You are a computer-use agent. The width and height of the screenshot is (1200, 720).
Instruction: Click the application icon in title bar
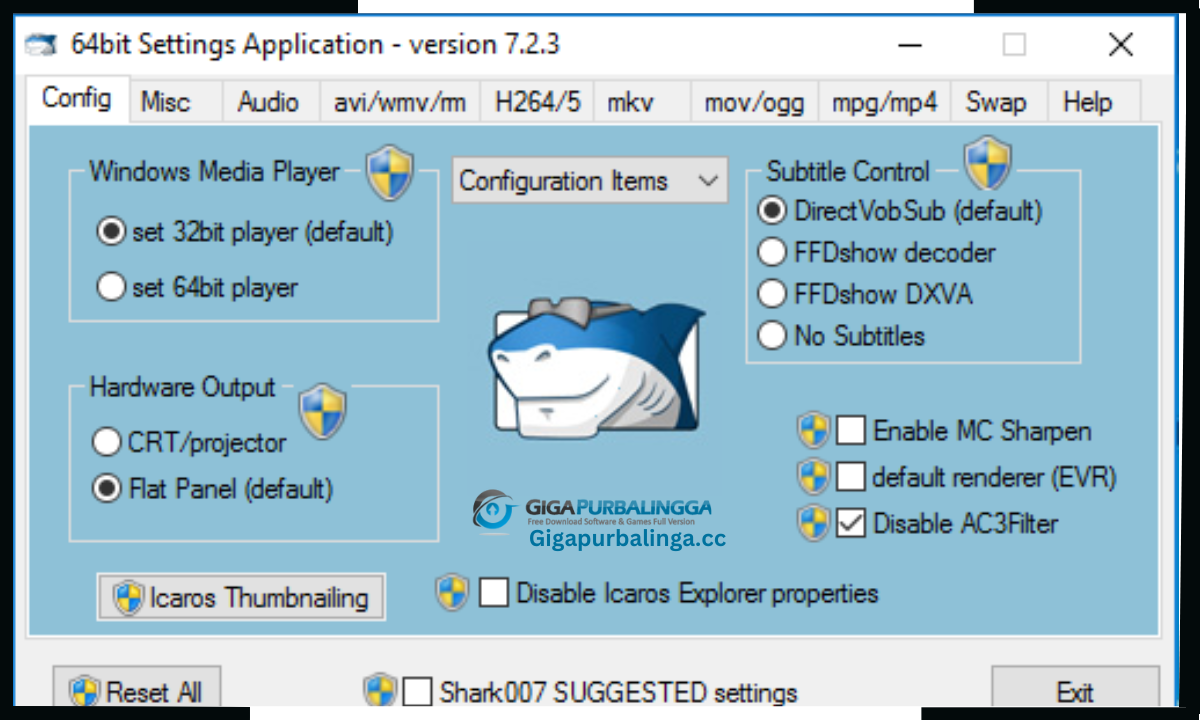pos(40,44)
